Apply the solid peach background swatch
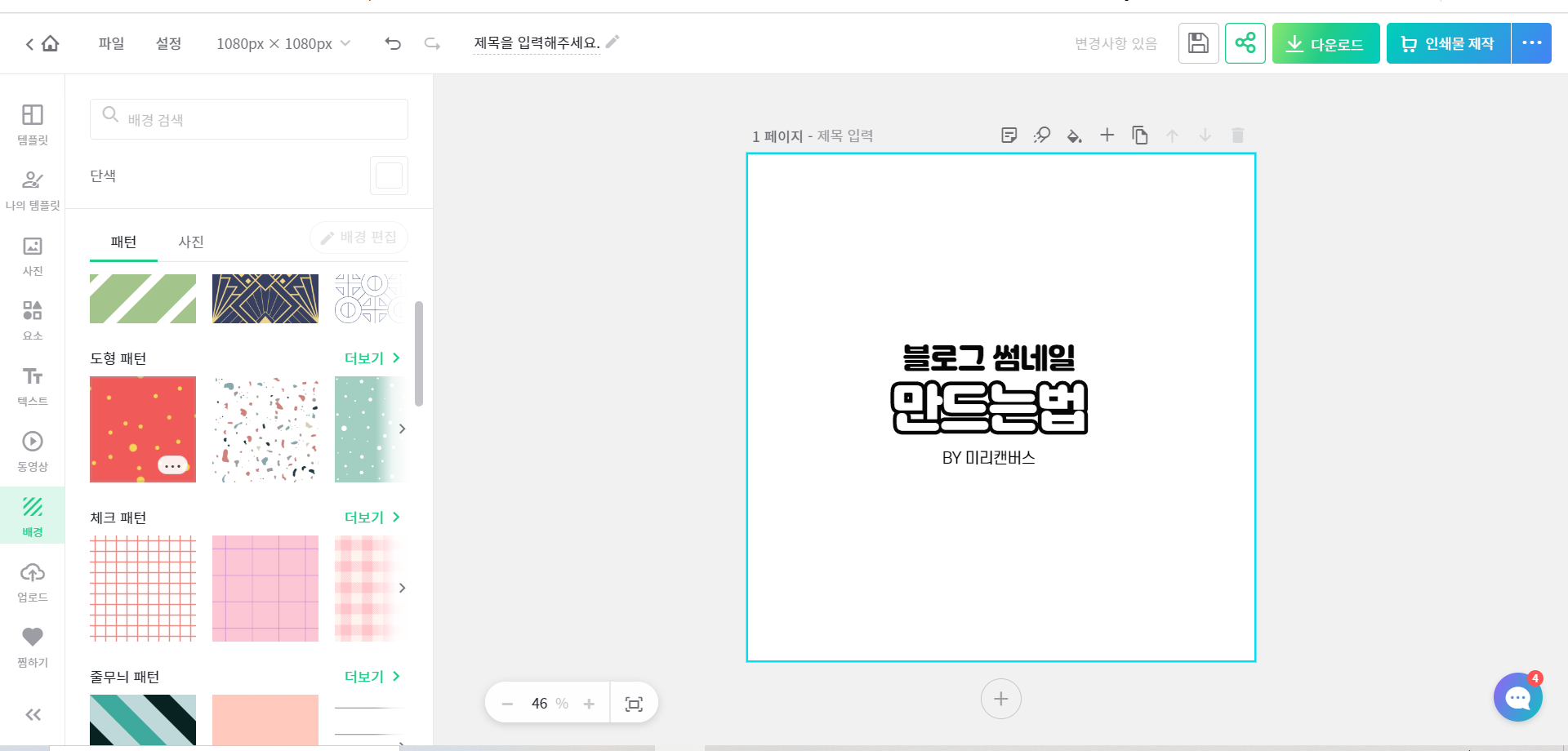1568x751 pixels. (x=265, y=719)
